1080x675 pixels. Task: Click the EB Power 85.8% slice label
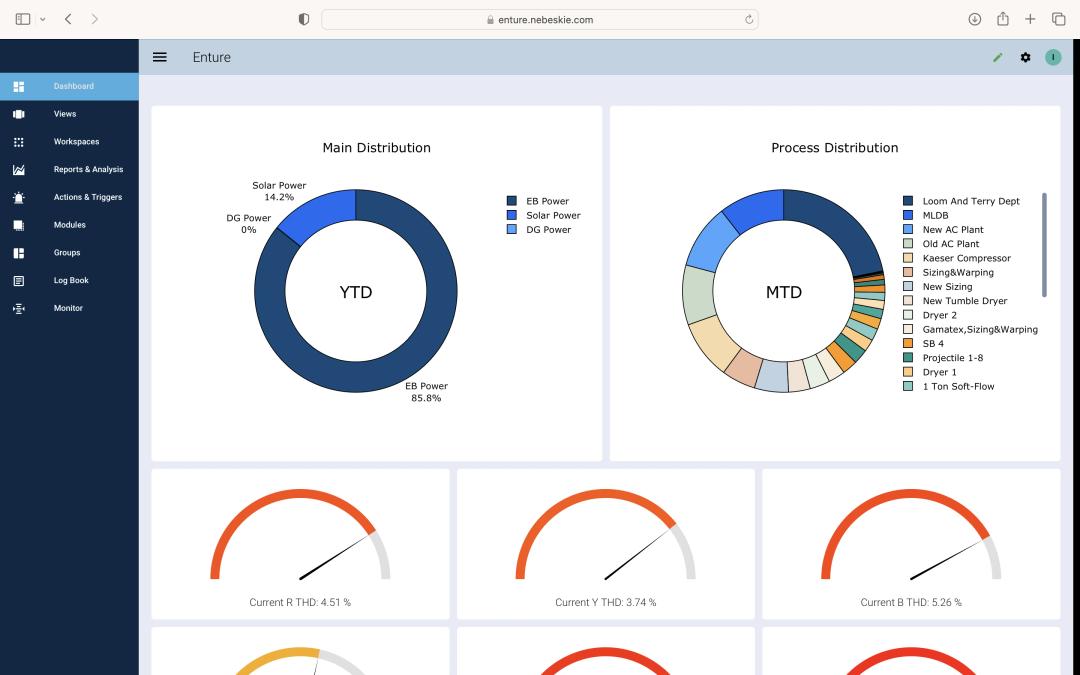coord(426,392)
